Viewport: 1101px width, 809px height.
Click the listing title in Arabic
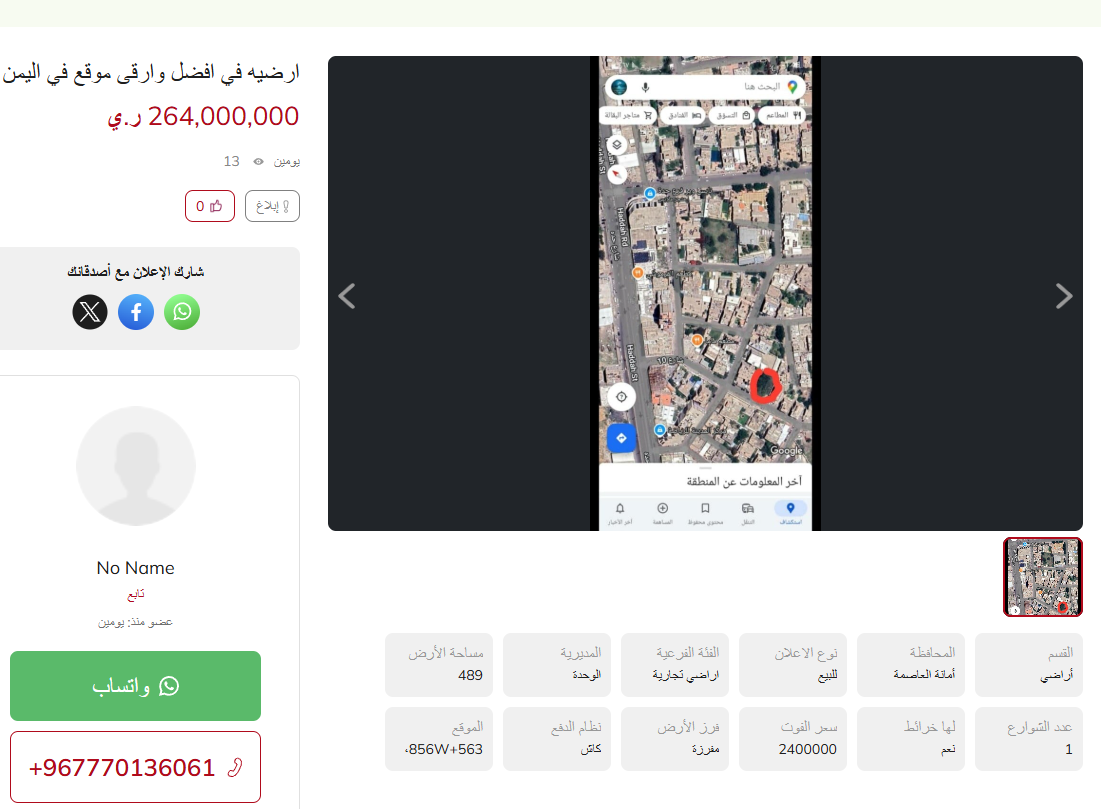(151, 73)
